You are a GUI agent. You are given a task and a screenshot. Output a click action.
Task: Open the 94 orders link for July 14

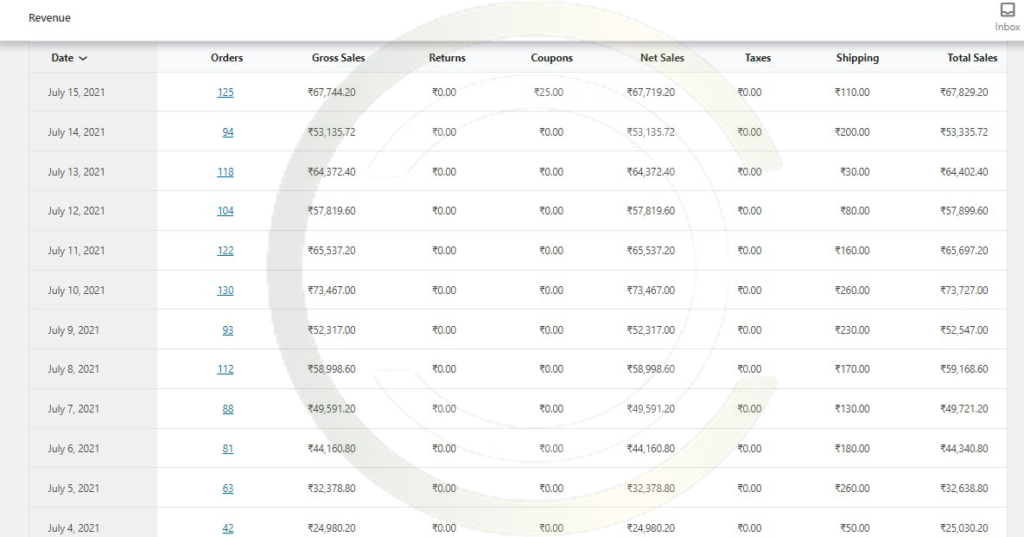tap(228, 132)
